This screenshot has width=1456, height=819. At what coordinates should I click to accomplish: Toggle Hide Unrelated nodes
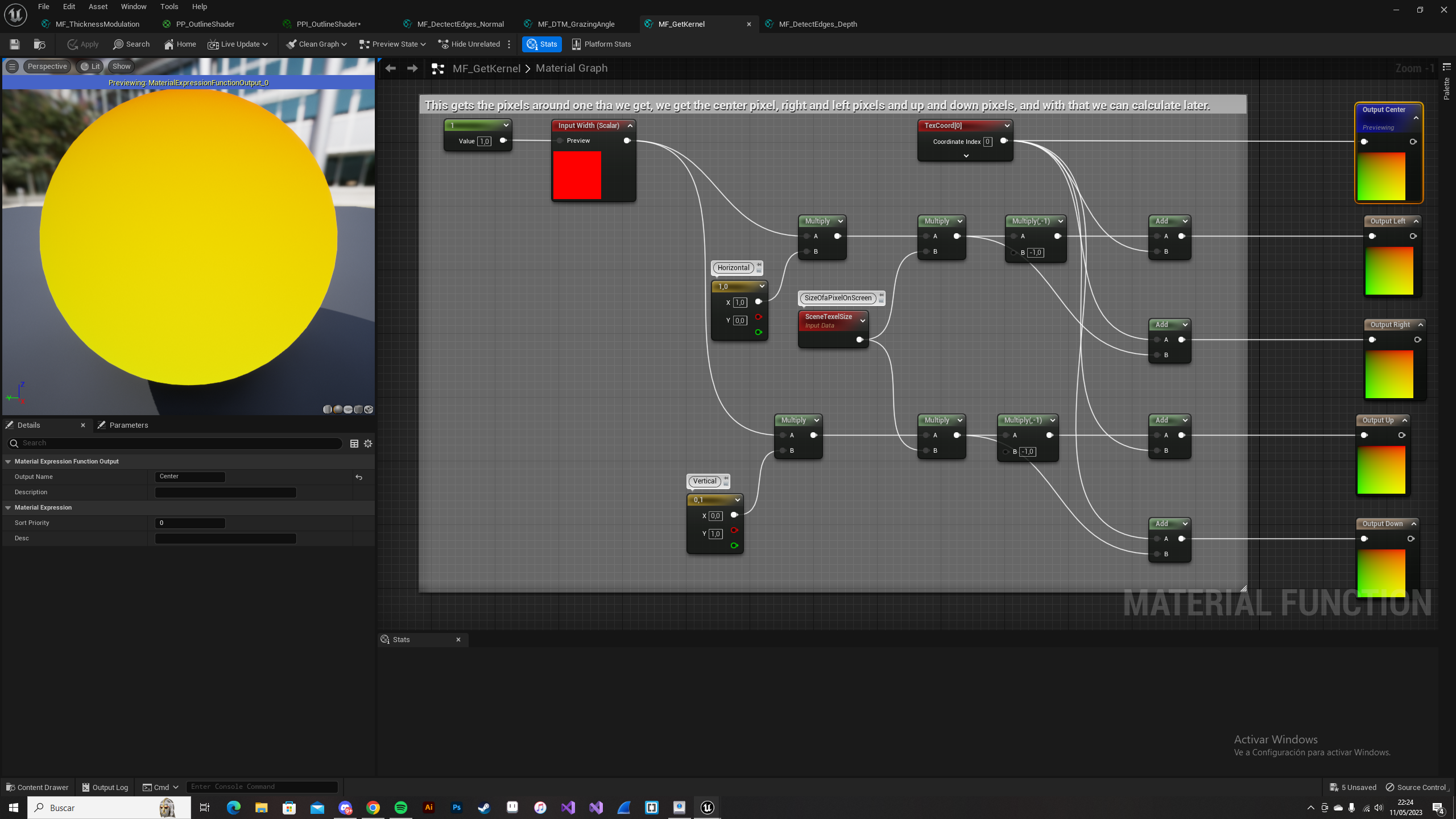pyautogui.click(x=469, y=44)
